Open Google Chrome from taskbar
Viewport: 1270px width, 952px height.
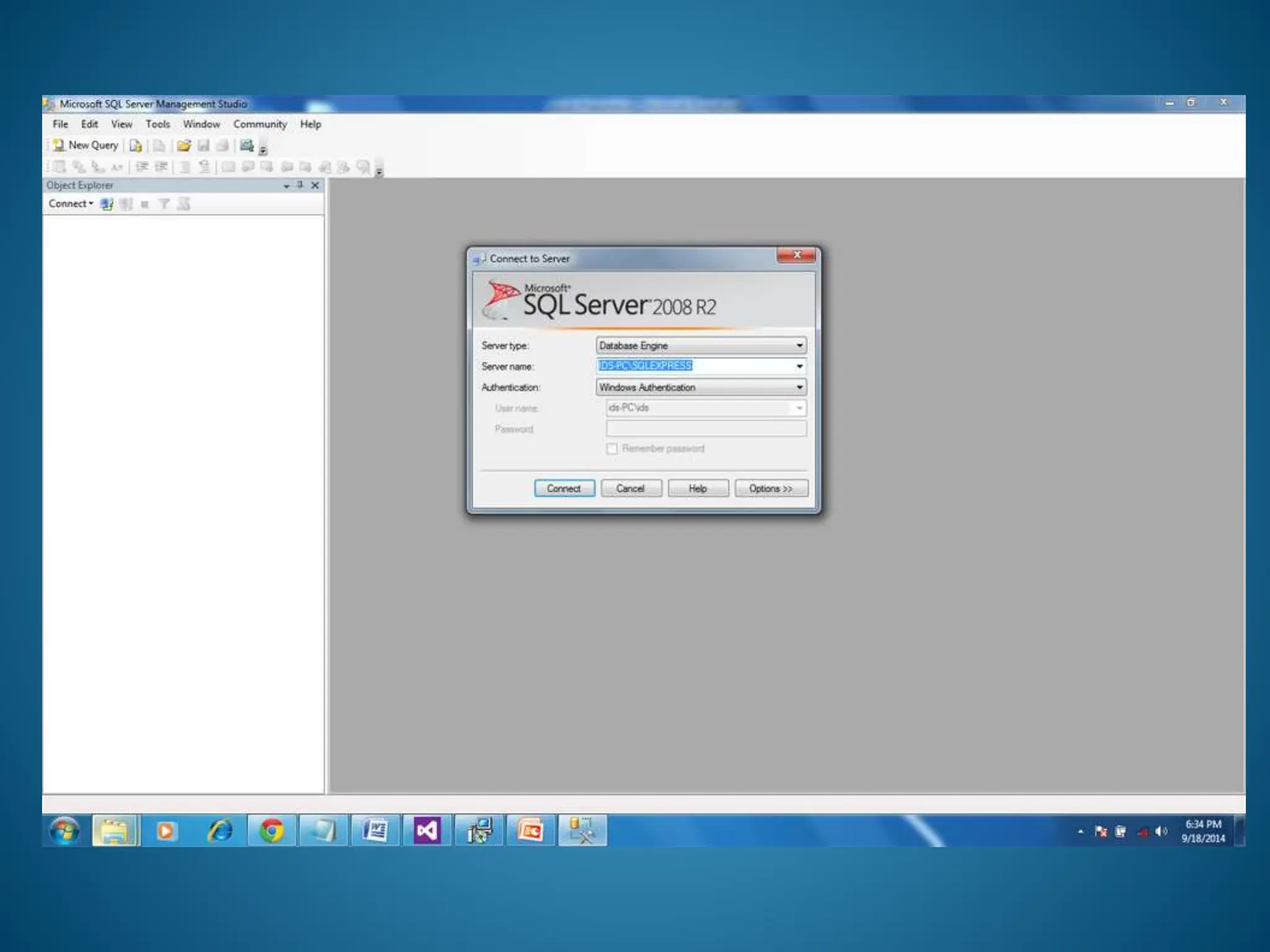point(271,831)
